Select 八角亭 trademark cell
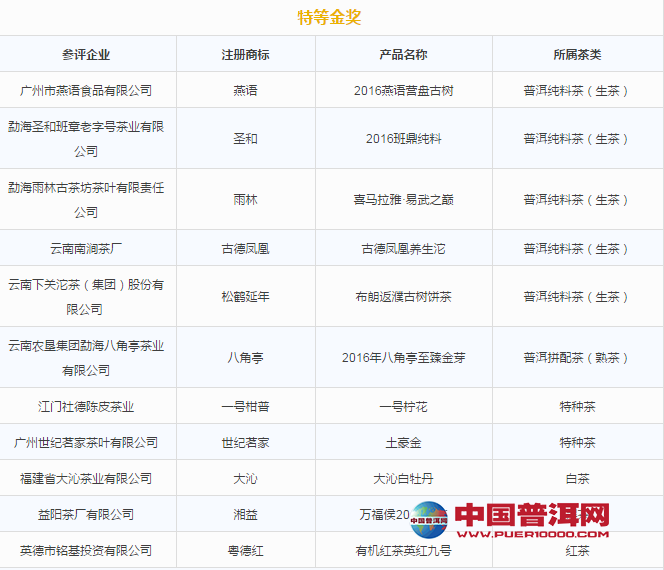The image size is (664, 570). point(246,357)
